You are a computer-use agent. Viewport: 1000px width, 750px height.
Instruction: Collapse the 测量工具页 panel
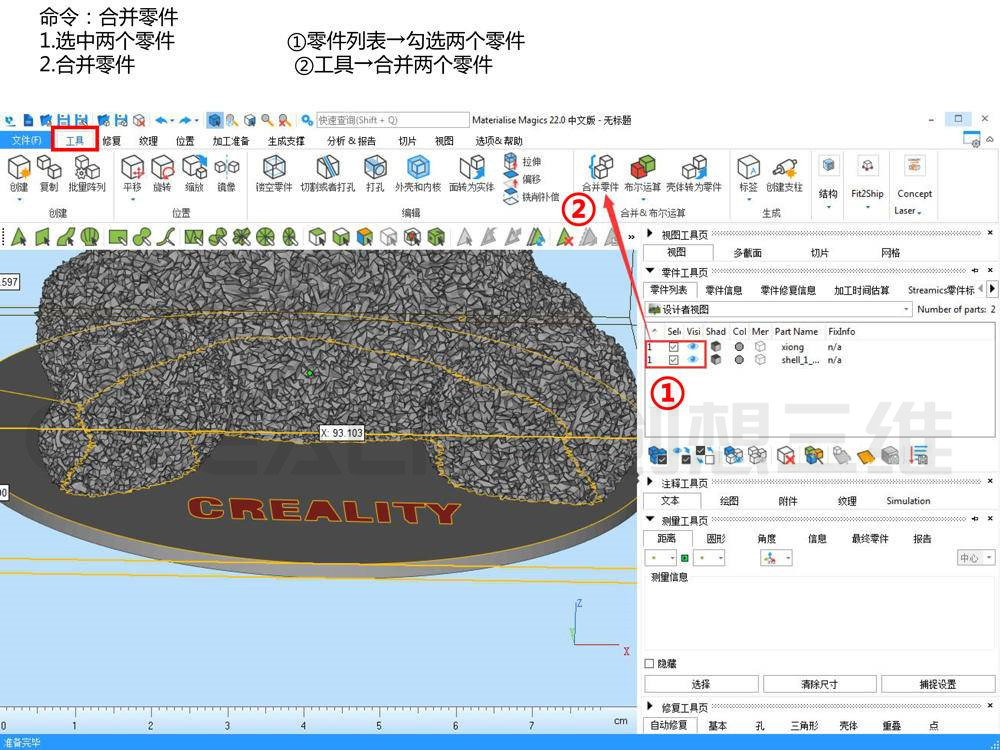tap(650, 520)
